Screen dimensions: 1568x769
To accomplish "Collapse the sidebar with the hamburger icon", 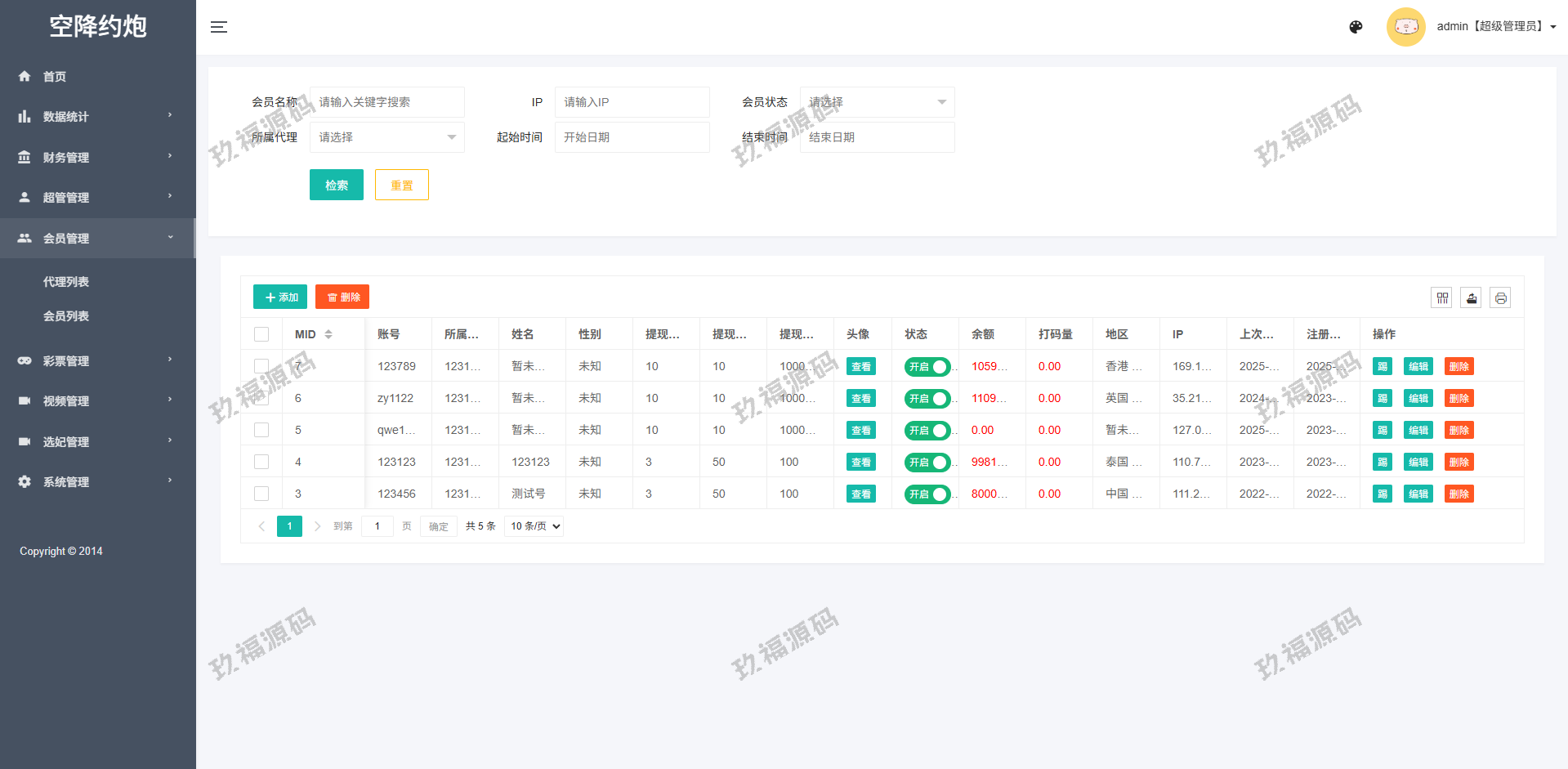I will pos(218,27).
